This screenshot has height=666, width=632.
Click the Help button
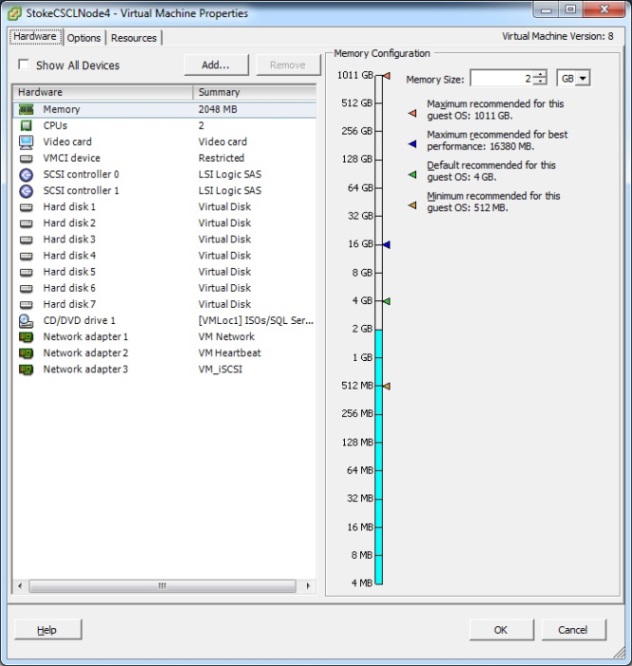pyautogui.click(x=48, y=629)
